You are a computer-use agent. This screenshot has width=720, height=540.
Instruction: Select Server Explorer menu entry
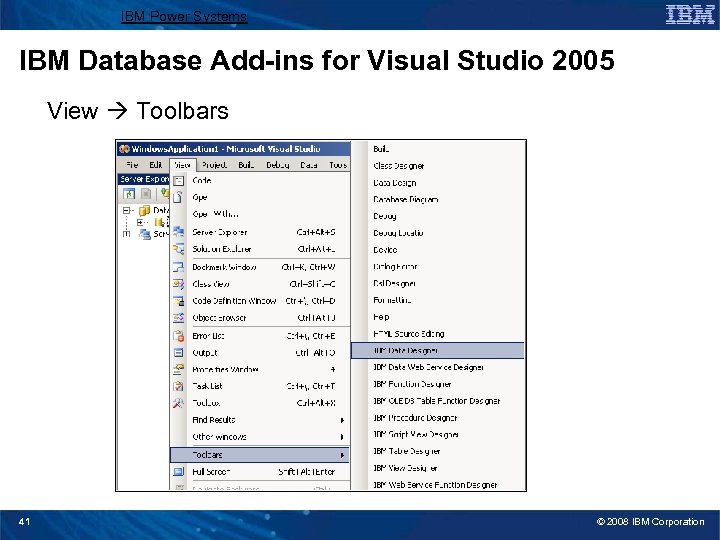[260, 232]
